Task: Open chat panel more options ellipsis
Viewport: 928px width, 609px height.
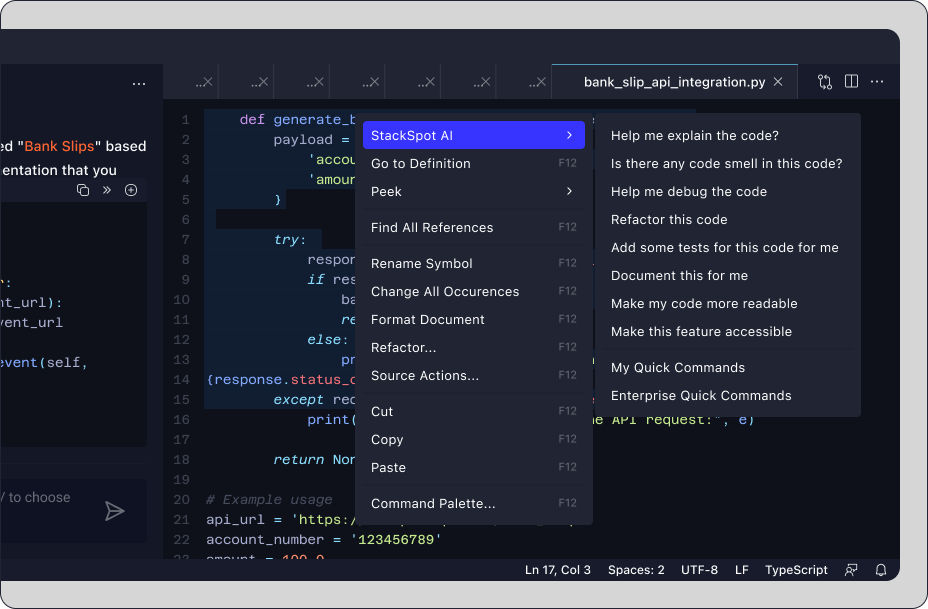Action: (139, 84)
